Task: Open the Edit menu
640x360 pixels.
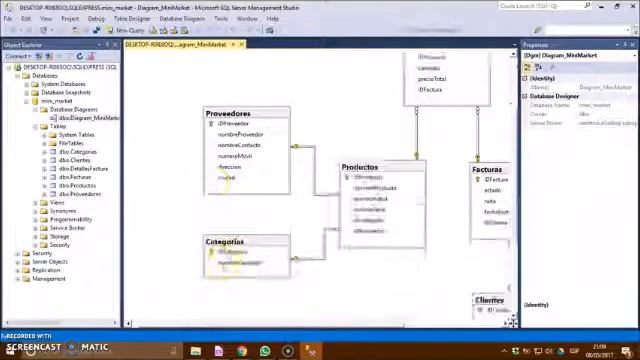Action: click(x=26, y=19)
